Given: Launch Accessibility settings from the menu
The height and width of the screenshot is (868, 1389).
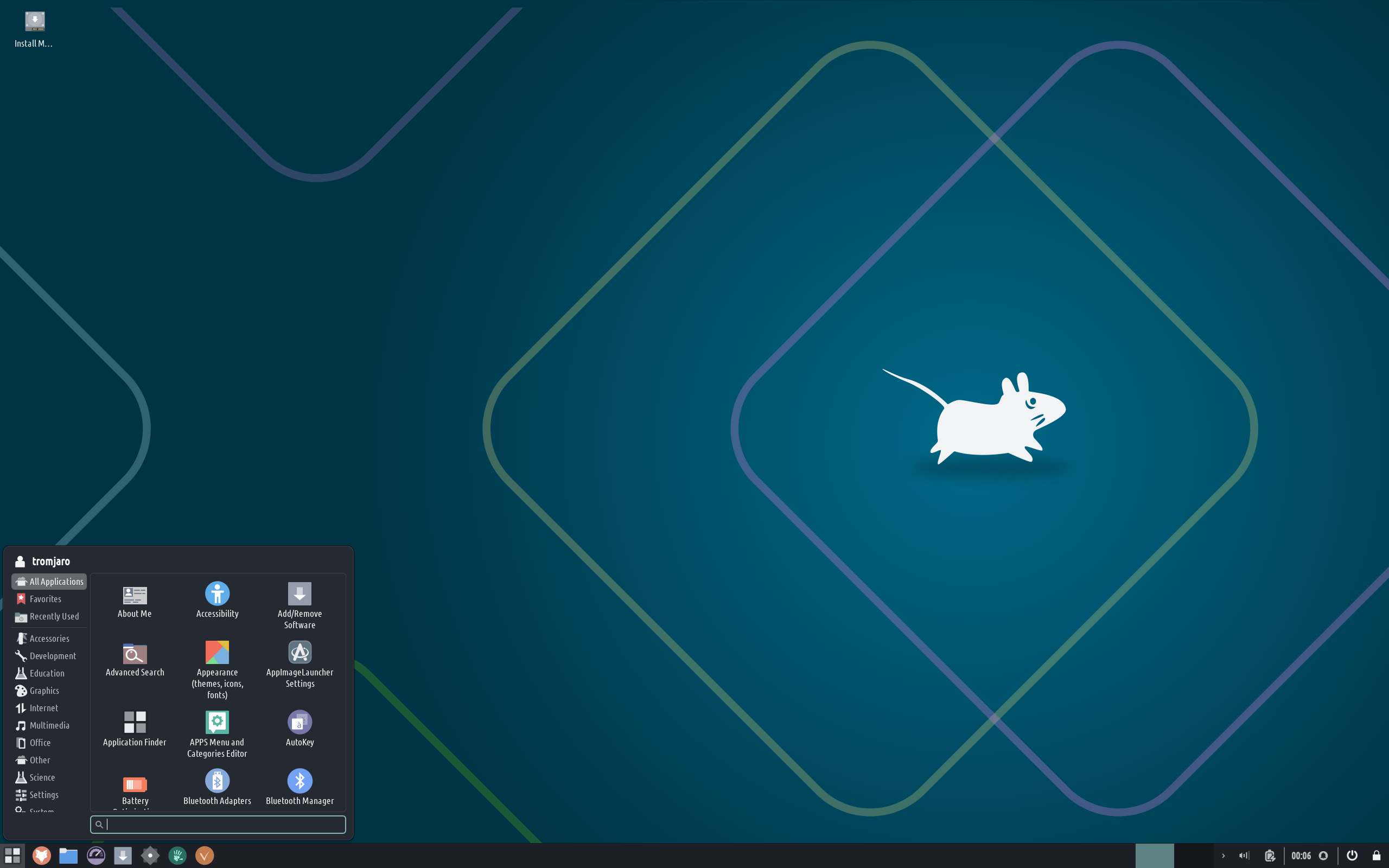Looking at the screenshot, I should tap(217, 601).
